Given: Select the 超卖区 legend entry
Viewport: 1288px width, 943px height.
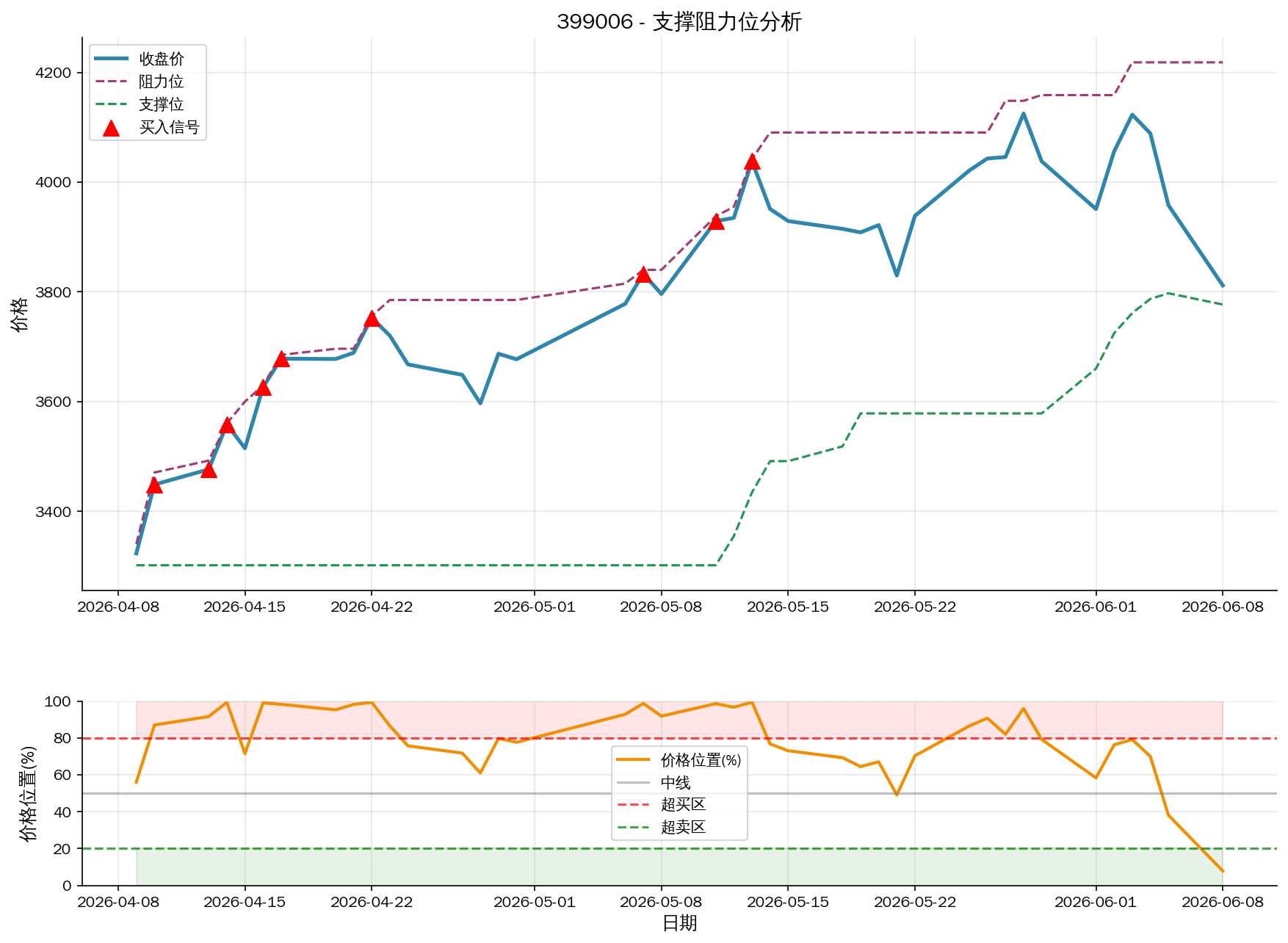Looking at the screenshot, I should coord(661,828).
